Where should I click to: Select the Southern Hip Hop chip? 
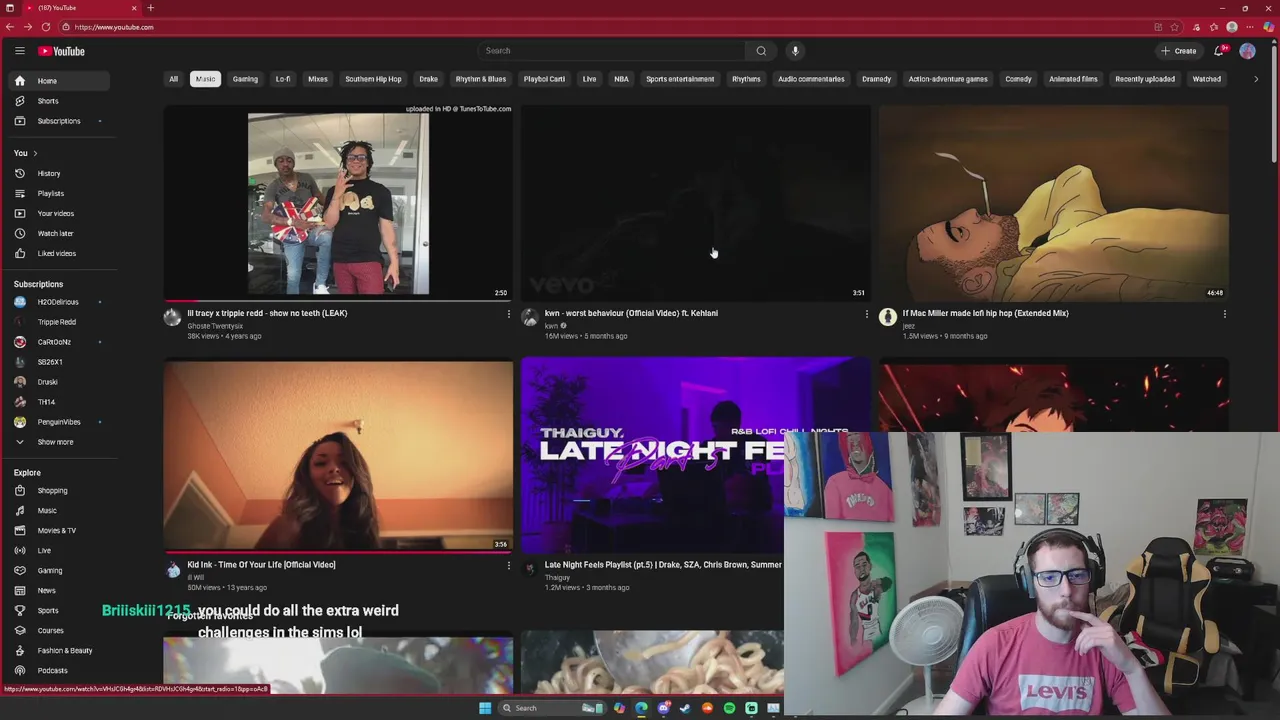pyautogui.click(x=373, y=79)
